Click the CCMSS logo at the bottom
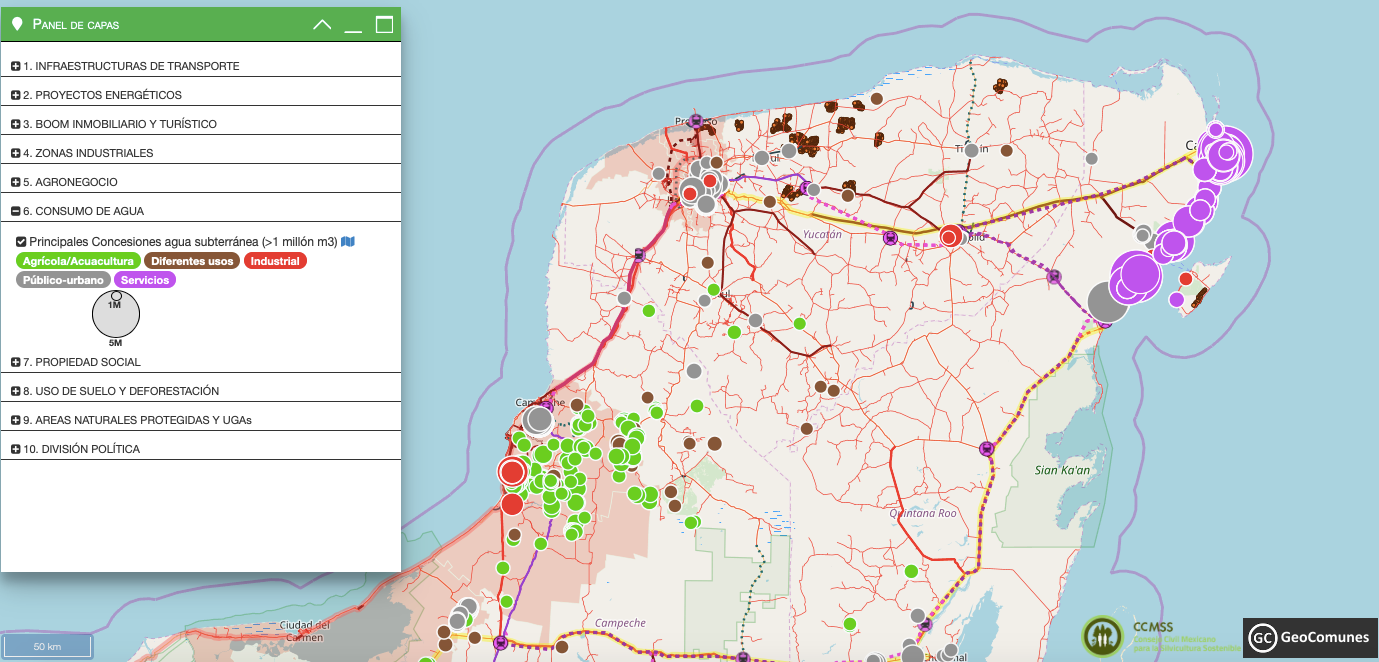Screen dimensions: 1379x662 (1101, 632)
